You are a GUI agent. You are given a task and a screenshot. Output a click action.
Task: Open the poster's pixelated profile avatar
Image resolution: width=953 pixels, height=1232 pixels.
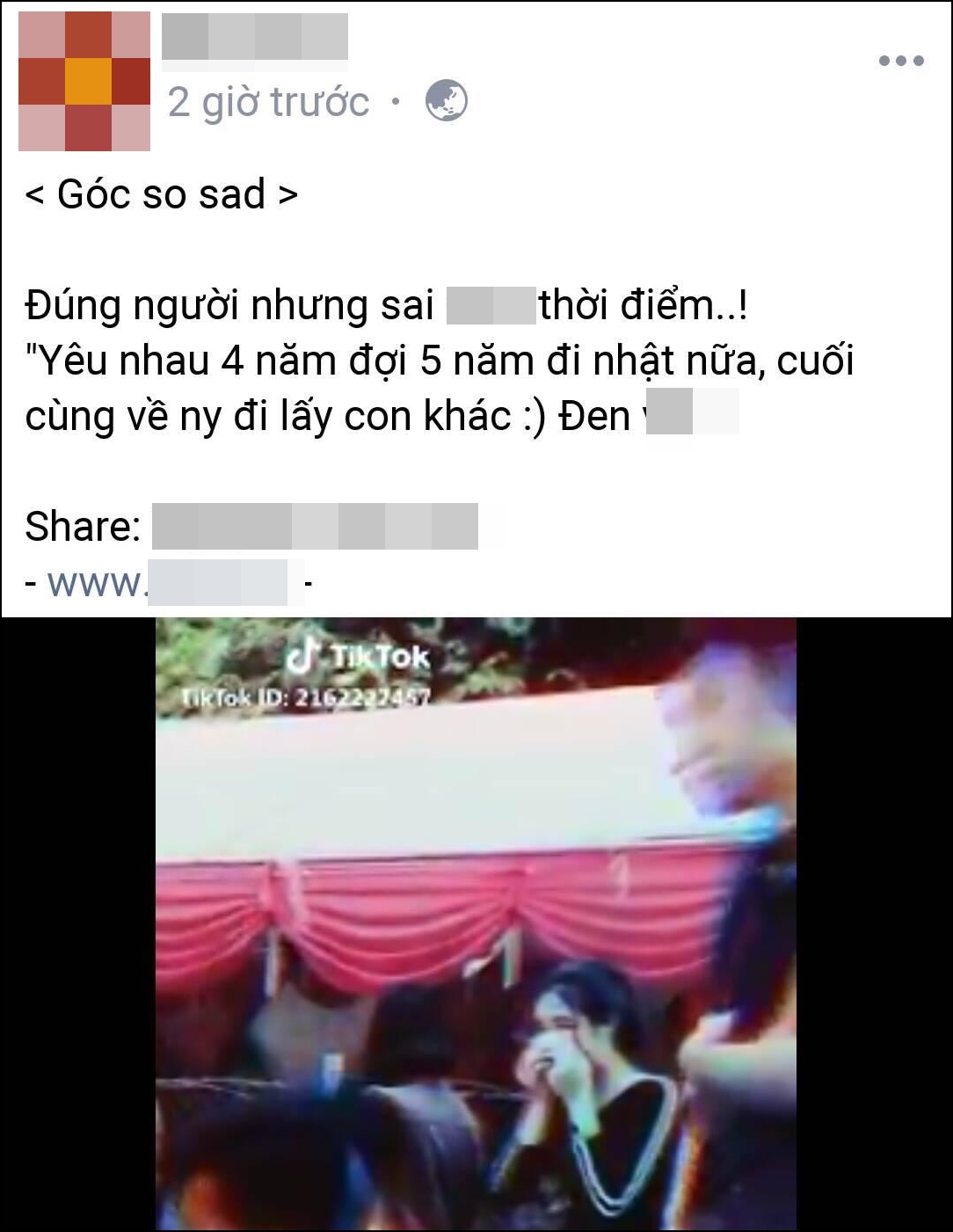tap(84, 81)
